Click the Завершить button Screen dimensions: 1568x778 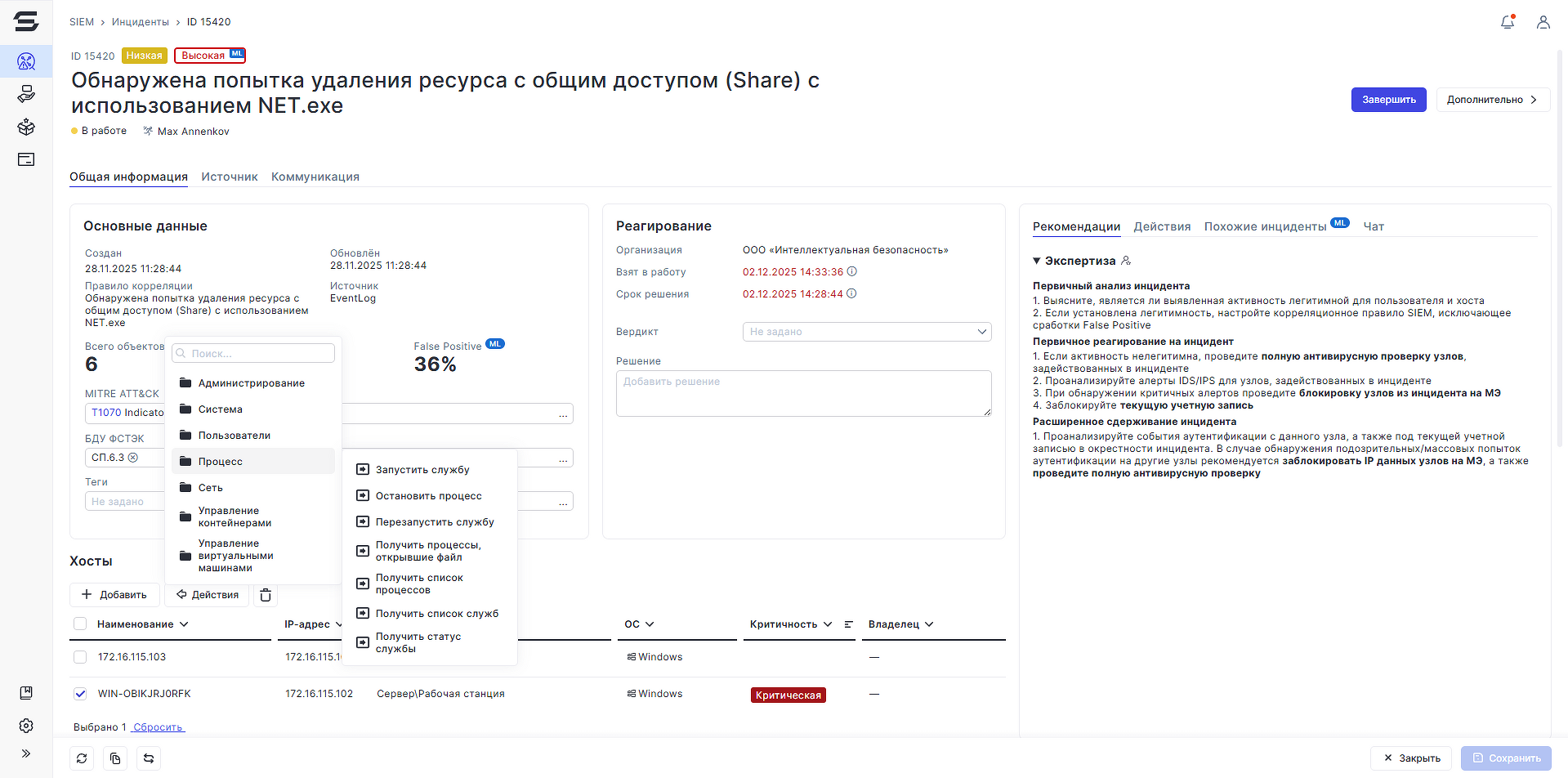1388,100
